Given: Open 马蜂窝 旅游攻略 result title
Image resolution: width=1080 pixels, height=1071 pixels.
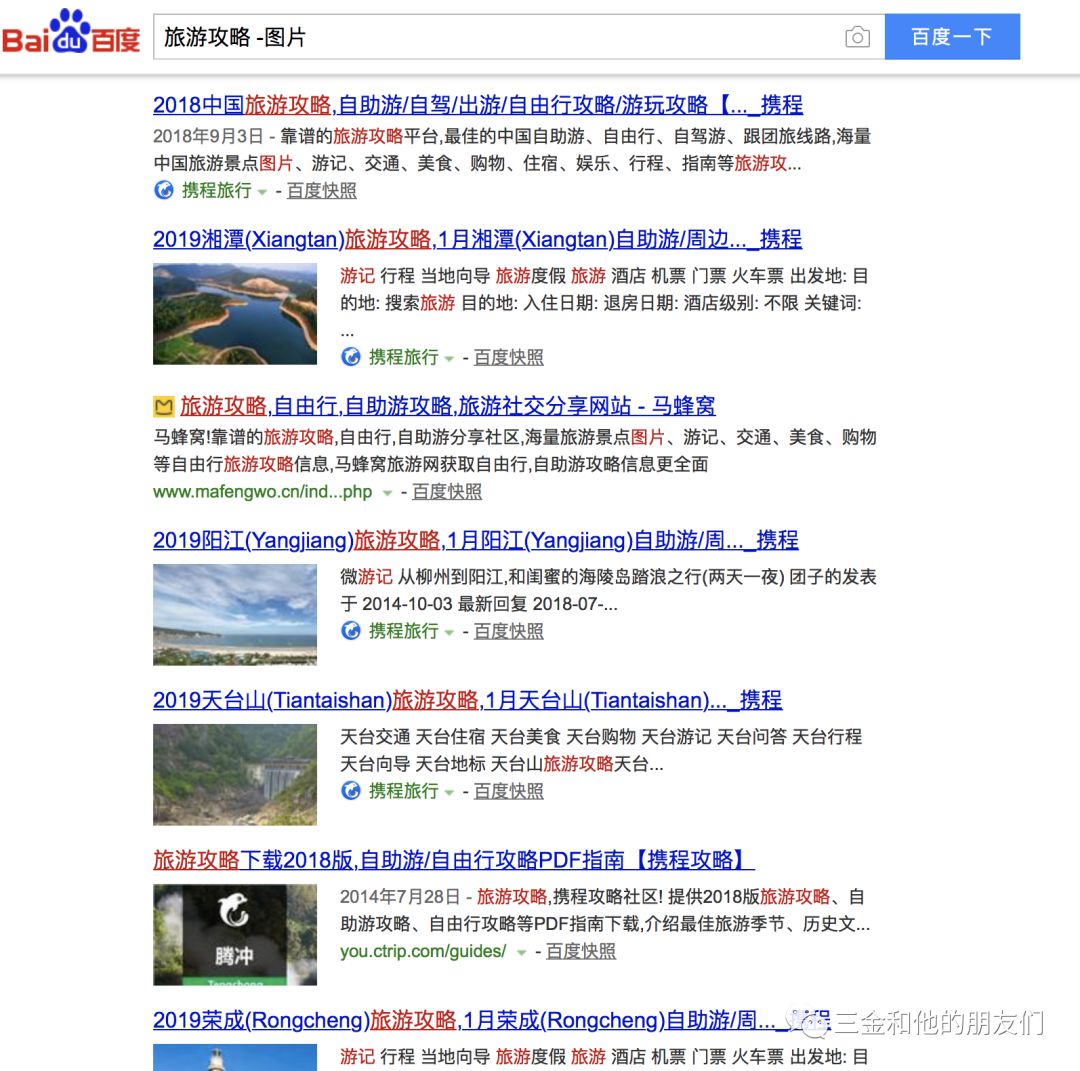Looking at the screenshot, I should [x=448, y=406].
